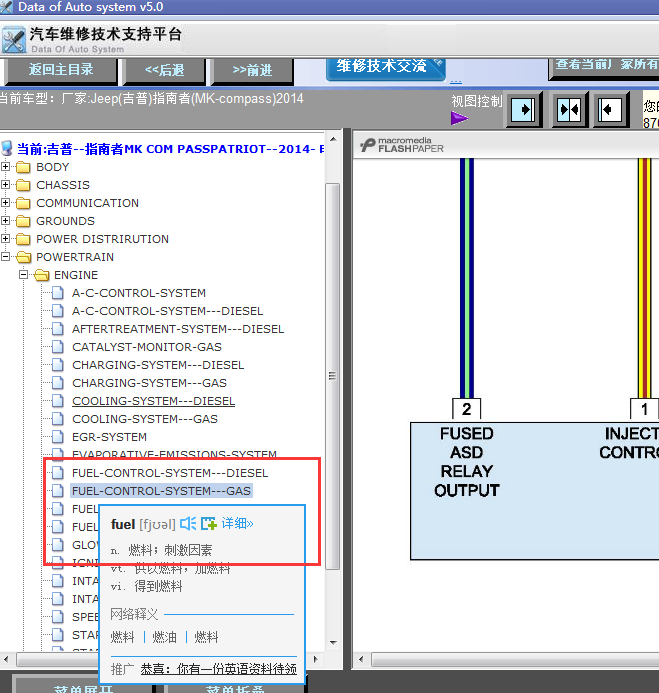Open COOLING-SYSTEM---GAS document

coord(145,419)
